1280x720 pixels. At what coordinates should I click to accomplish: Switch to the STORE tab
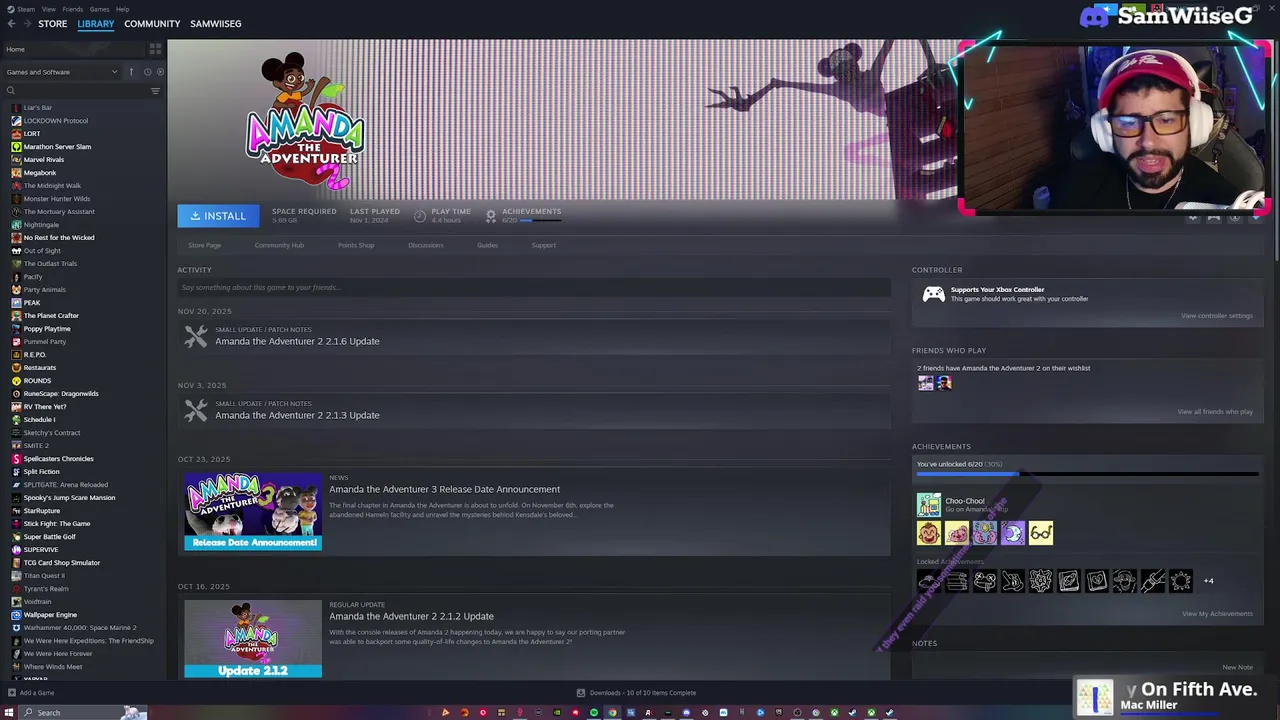click(x=52, y=23)
